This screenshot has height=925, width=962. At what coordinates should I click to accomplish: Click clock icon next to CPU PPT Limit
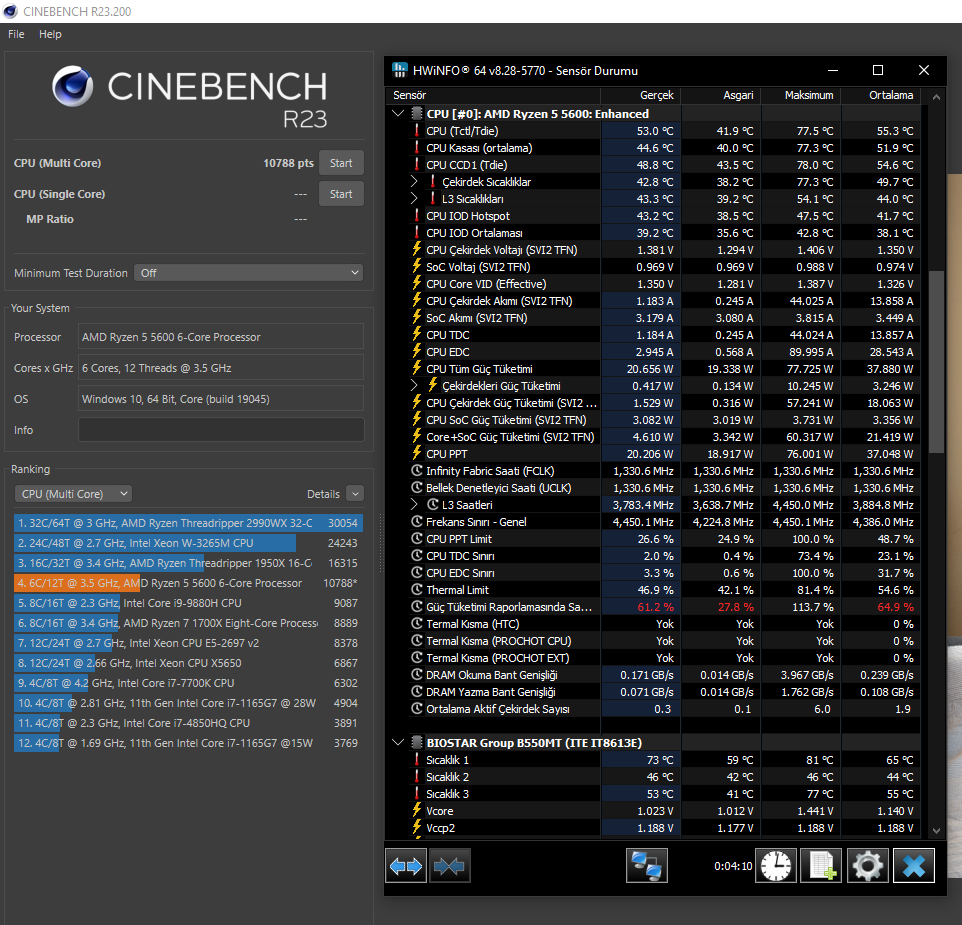(417, 539)
